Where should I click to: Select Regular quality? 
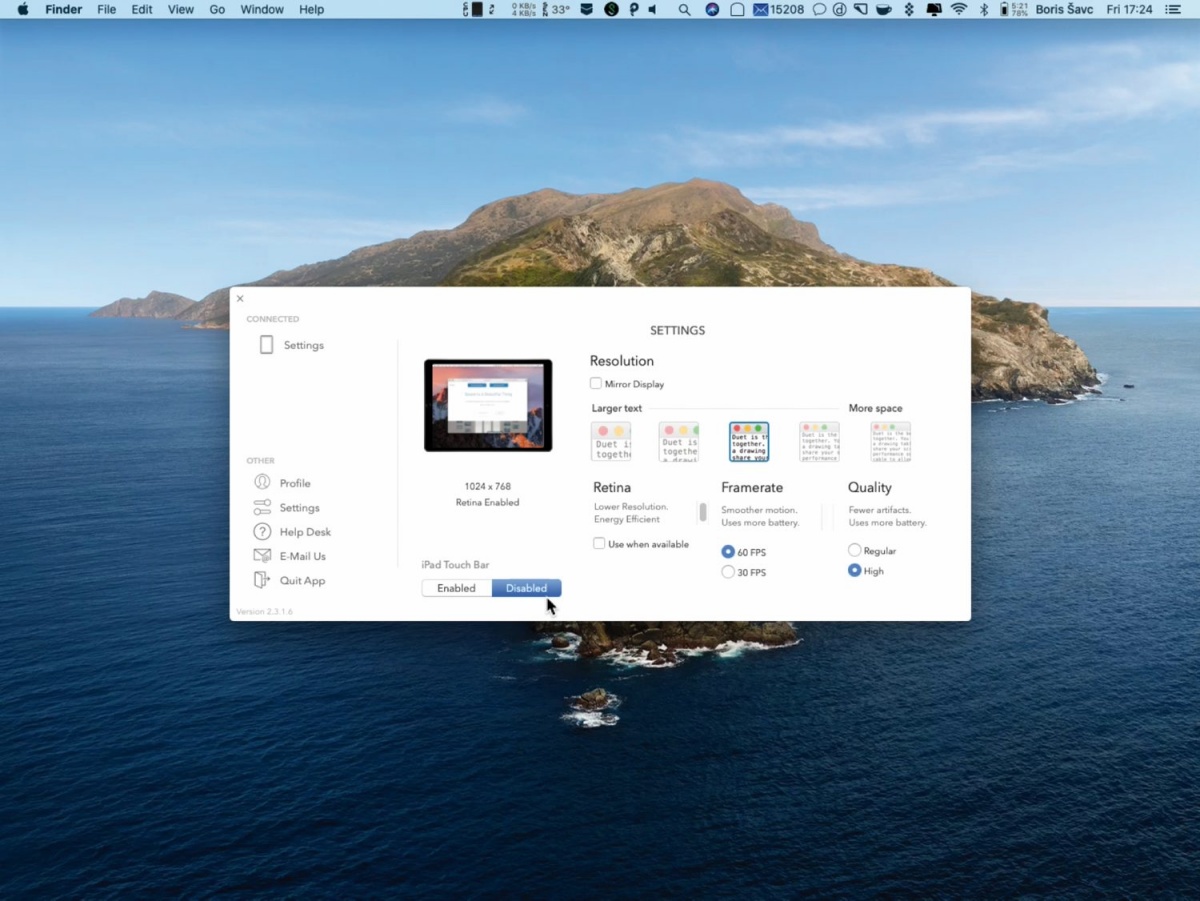click(854, 550)
